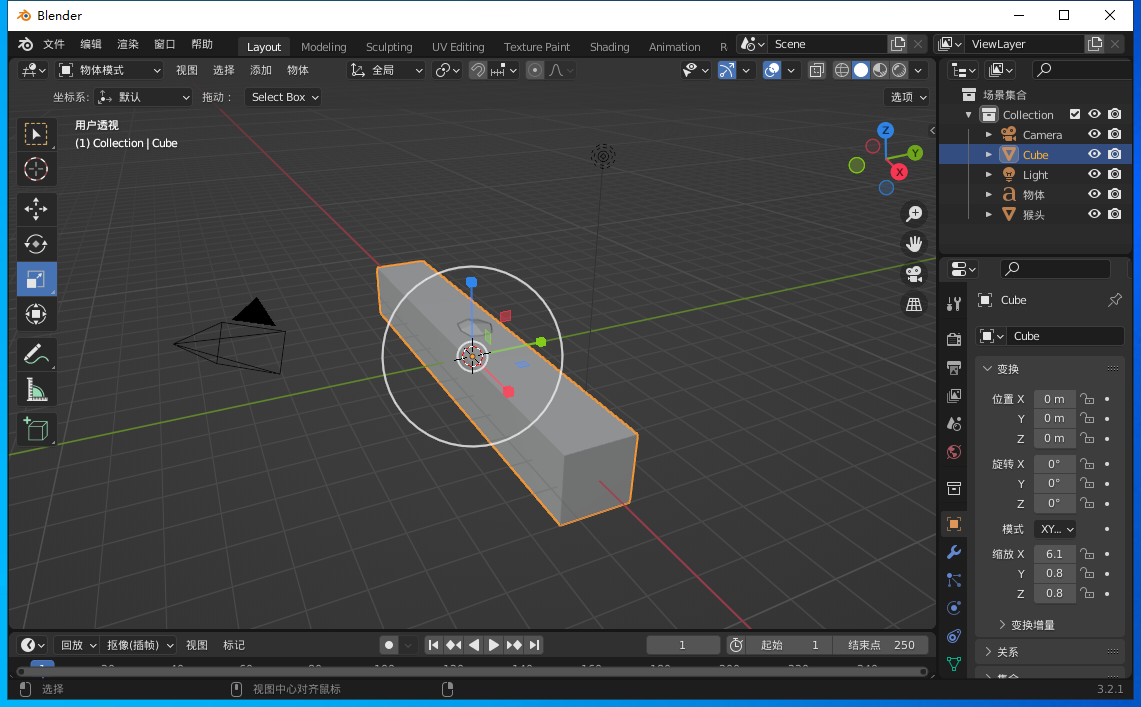Switch to the Shading workspace tab
Image resolution: width=1141 pixels, height=707 pixels.
(608, 46)
